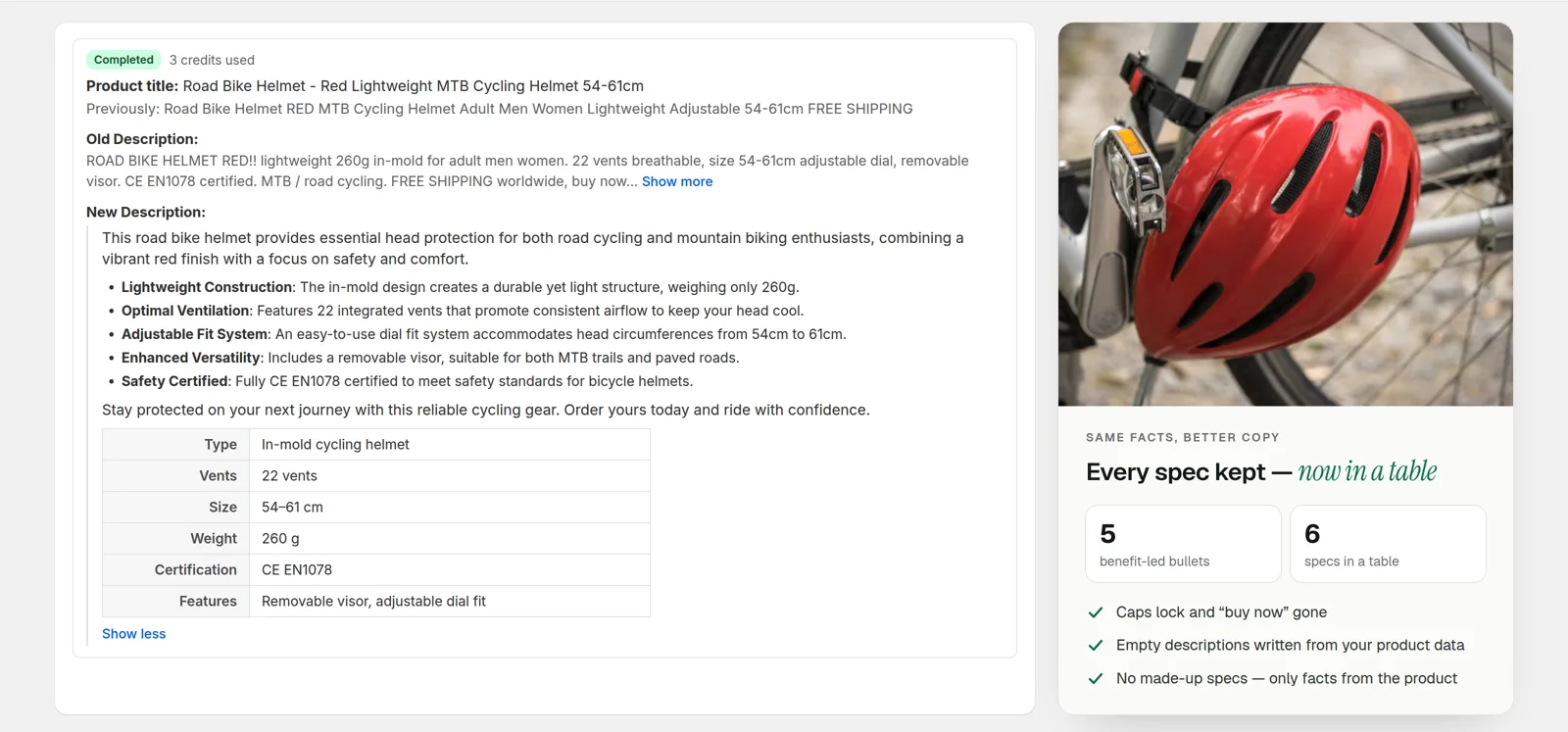Click the '22 vents' table cell
Viewport: 1568px width, 732px height.
pos(450,476)
